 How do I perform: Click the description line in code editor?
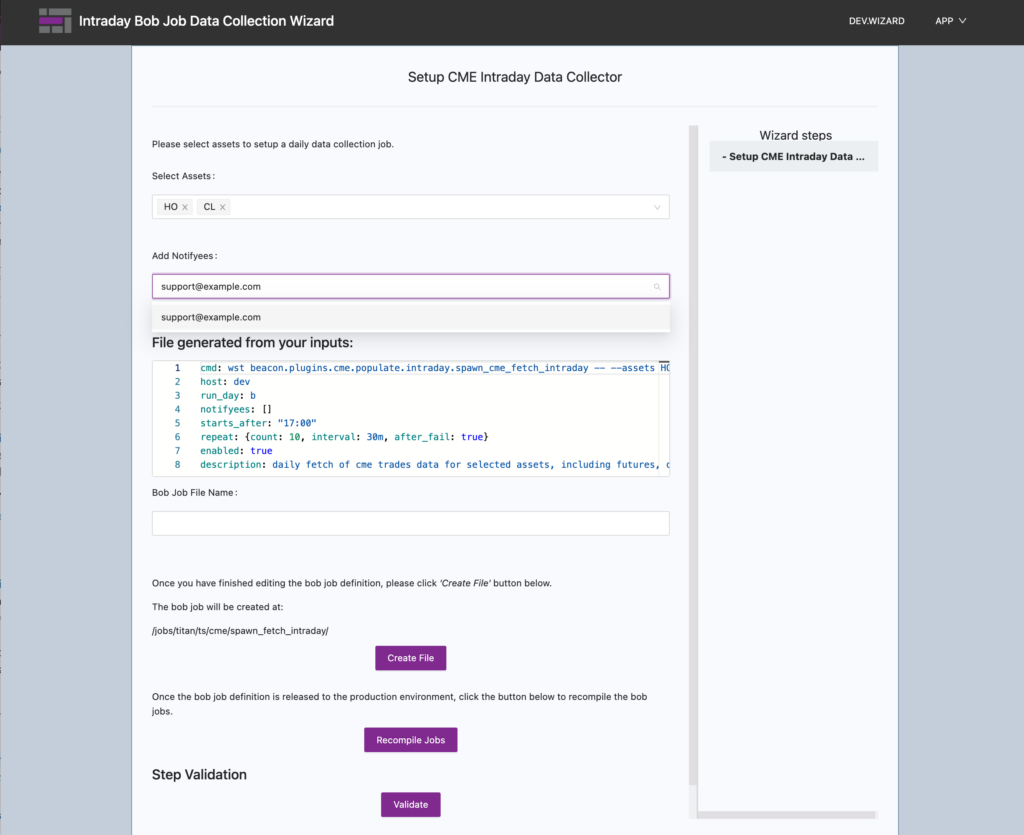434,465
